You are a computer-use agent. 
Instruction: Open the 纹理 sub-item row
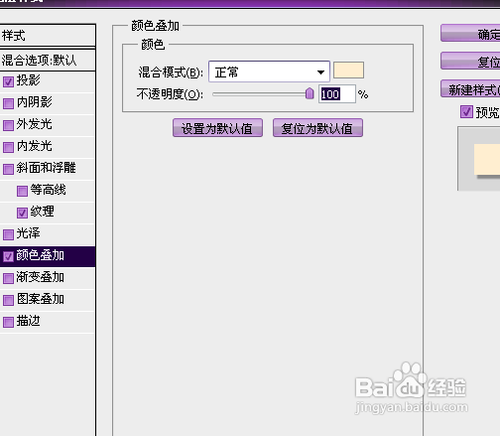tap(47, 213)
